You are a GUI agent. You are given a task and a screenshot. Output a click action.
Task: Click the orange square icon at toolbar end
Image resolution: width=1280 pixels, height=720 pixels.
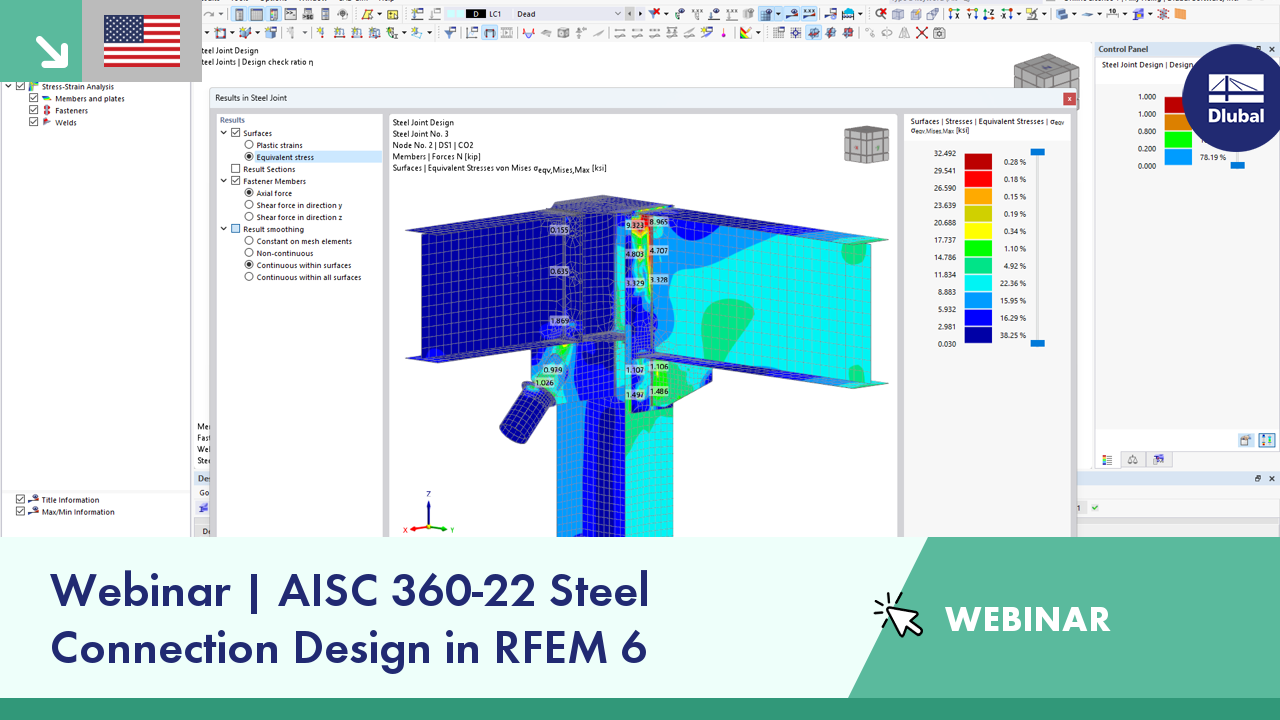1180,14
